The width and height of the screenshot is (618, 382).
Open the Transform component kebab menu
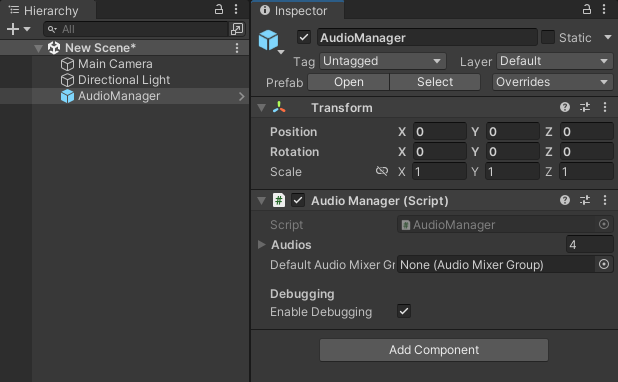click(605, 107)
